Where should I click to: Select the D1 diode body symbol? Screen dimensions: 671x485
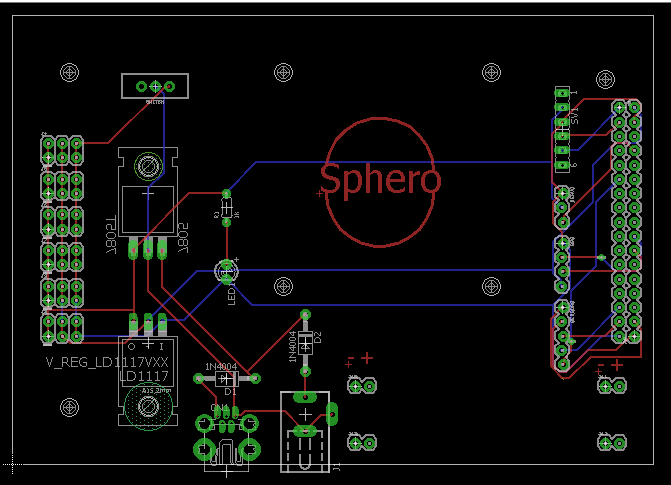(x=225, y=378)
